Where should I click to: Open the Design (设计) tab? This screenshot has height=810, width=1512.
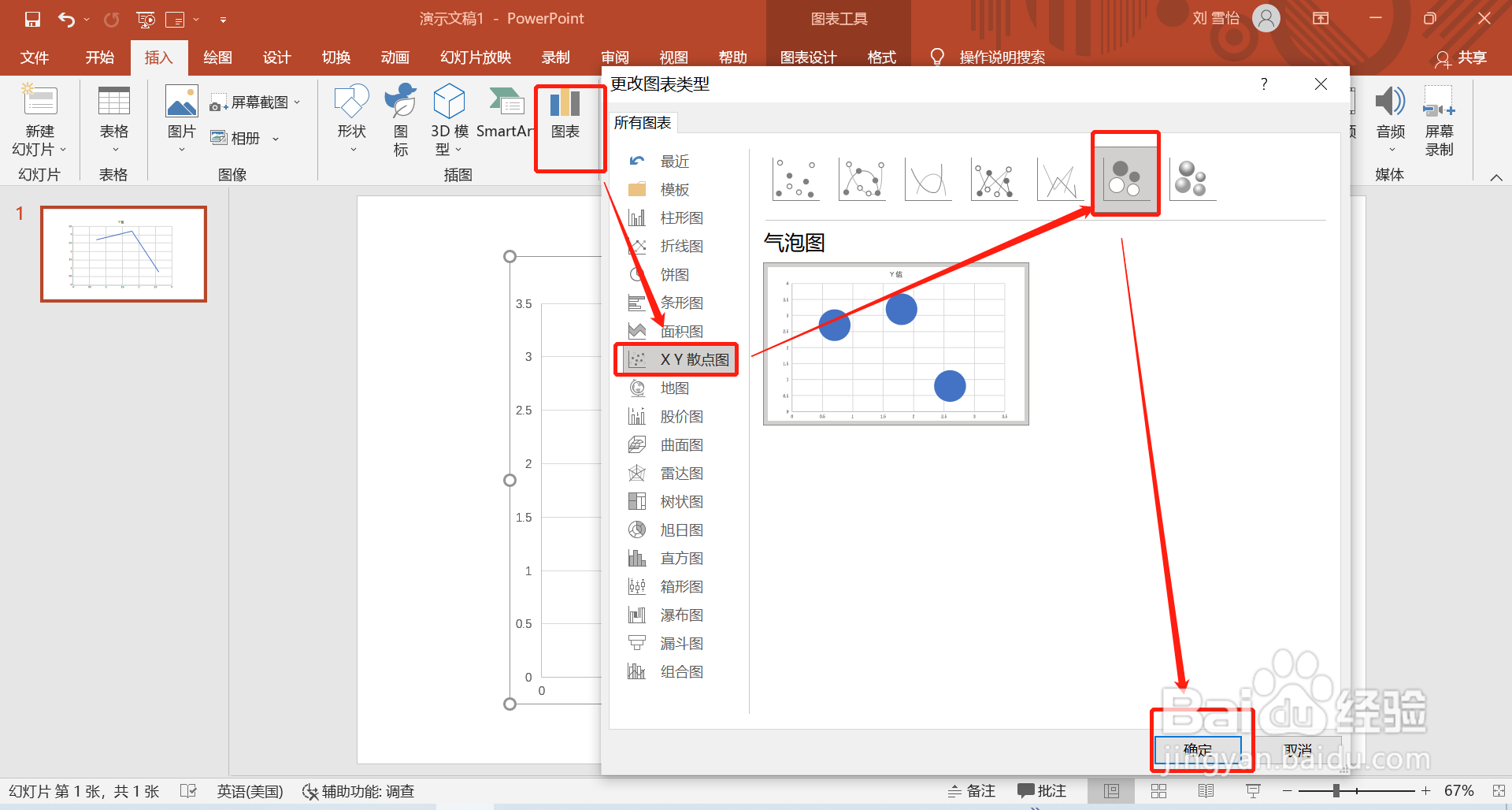coord(276,58)
